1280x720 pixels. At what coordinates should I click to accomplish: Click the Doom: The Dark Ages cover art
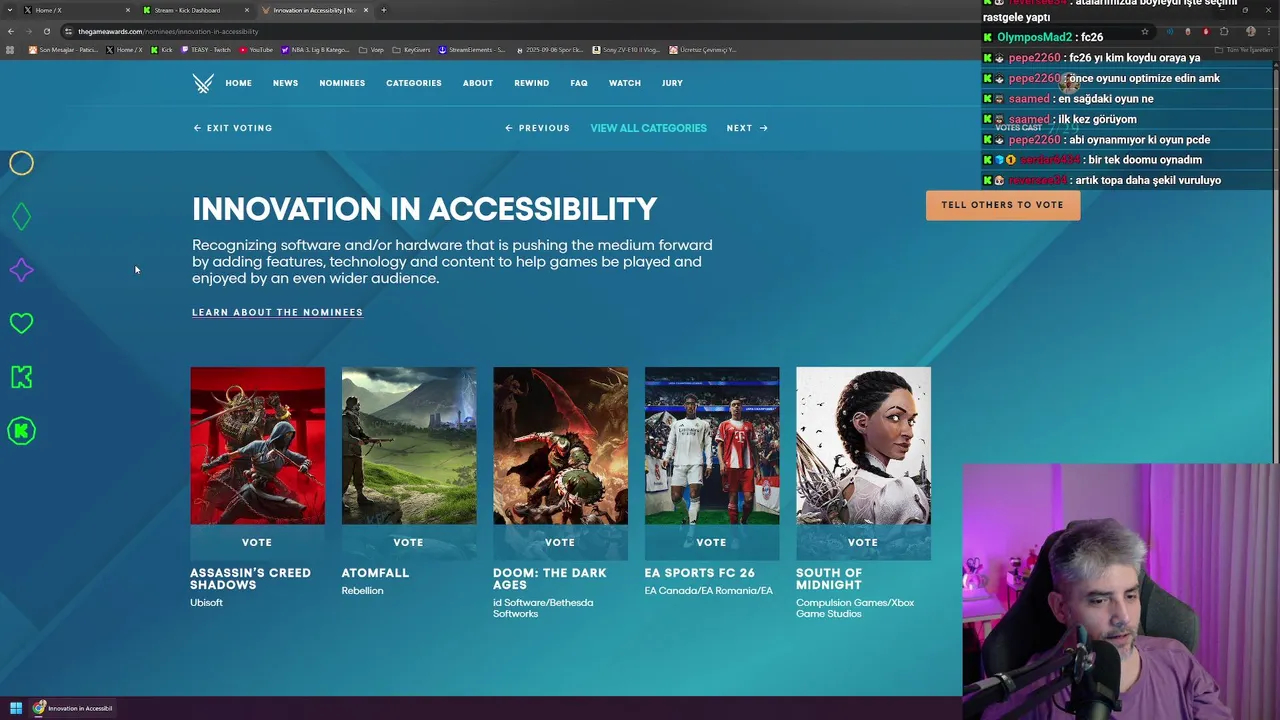[x=560, y=445]
